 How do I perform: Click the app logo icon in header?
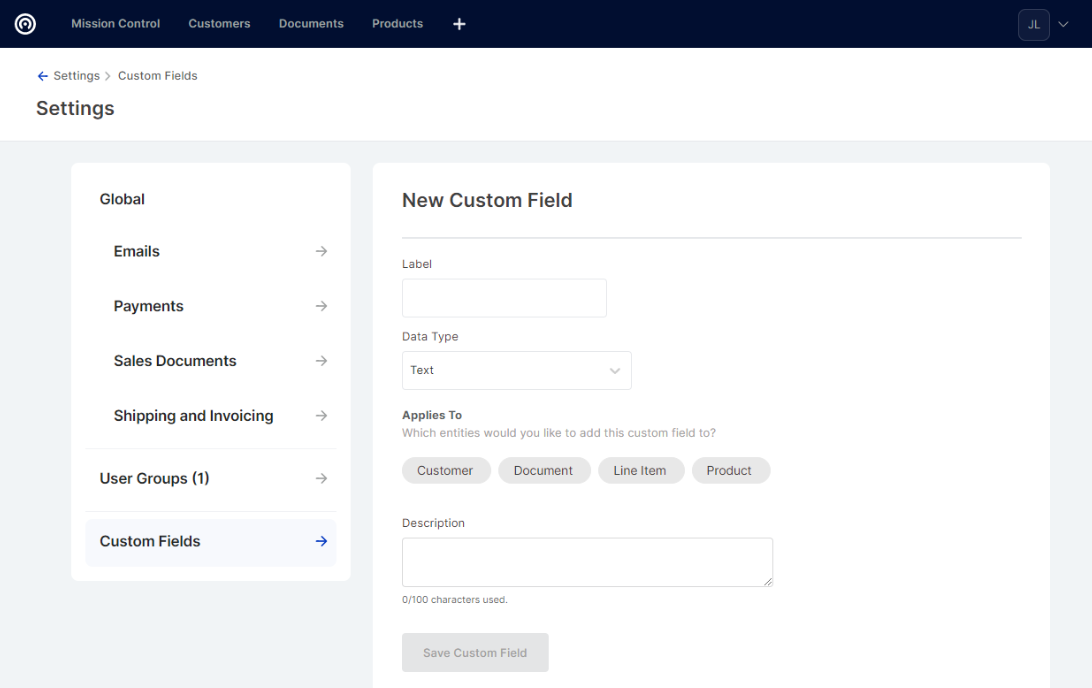[25, 24]
